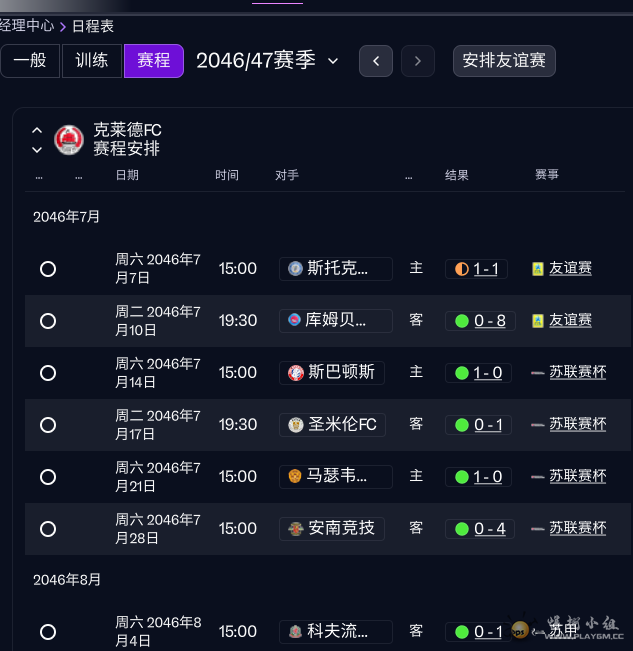Click 马瑟韦 team badge icon
633x651 pixels.
click(295, 476)
